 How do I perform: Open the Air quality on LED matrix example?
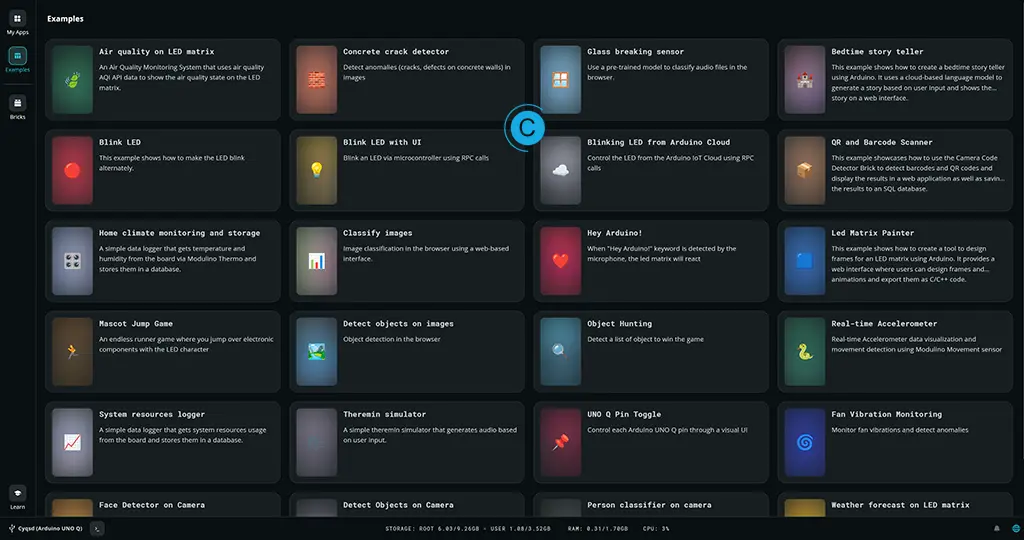(x=156, y=52)
